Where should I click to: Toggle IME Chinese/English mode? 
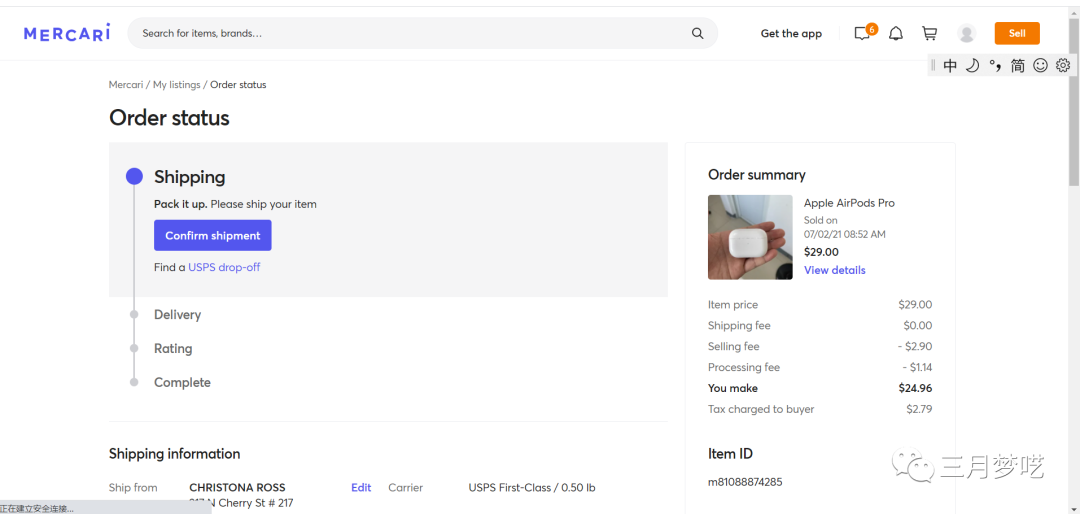click(950, 65)
